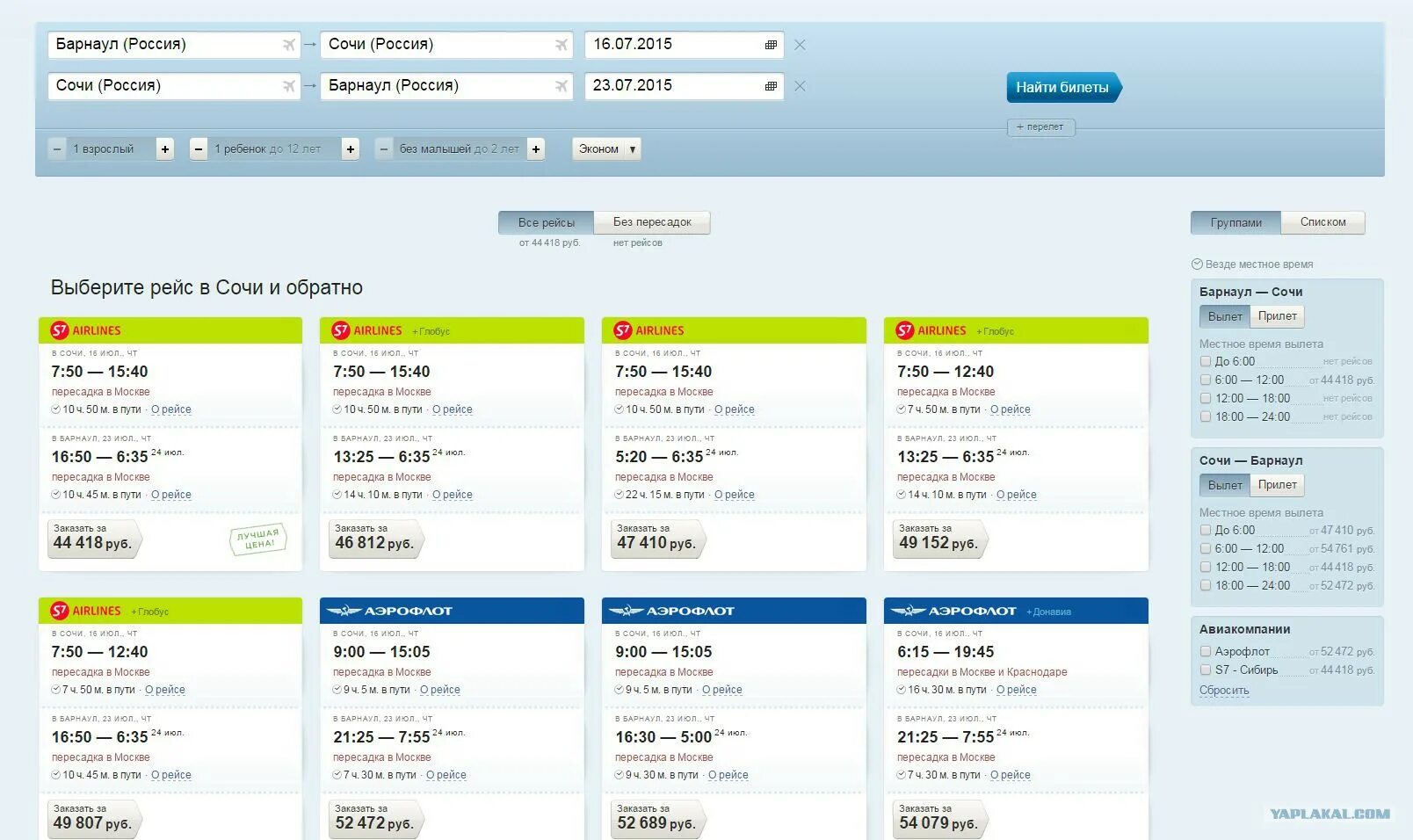
Task: Click plane icon in second-row Сочи departure field
Action: point(288,86)
